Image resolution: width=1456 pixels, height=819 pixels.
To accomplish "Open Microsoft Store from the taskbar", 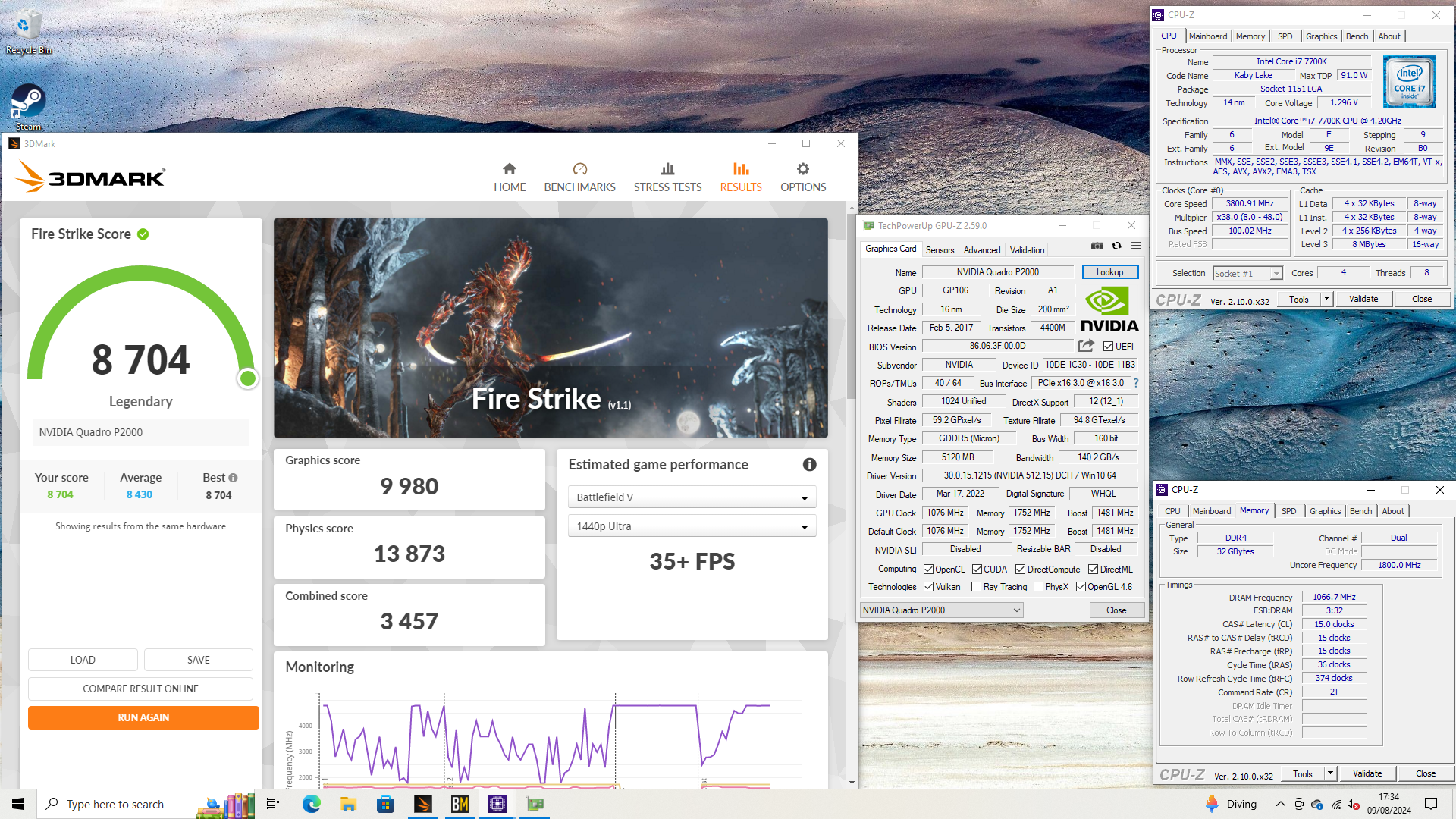I will click(x=385, y=804).
